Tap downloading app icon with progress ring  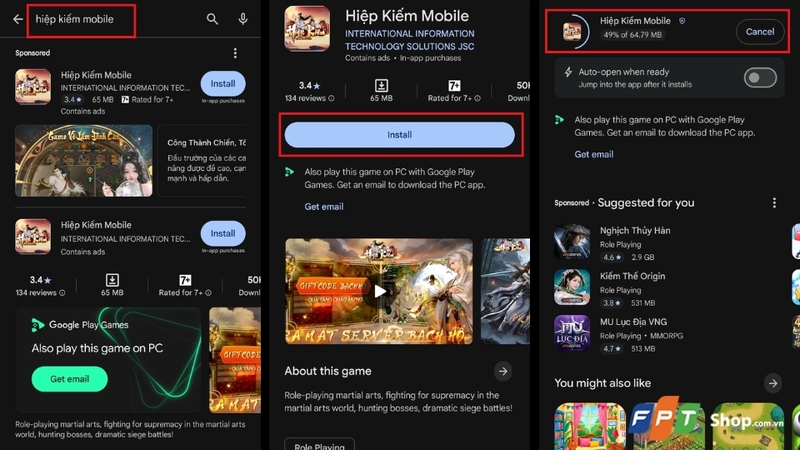click(572, 32)
